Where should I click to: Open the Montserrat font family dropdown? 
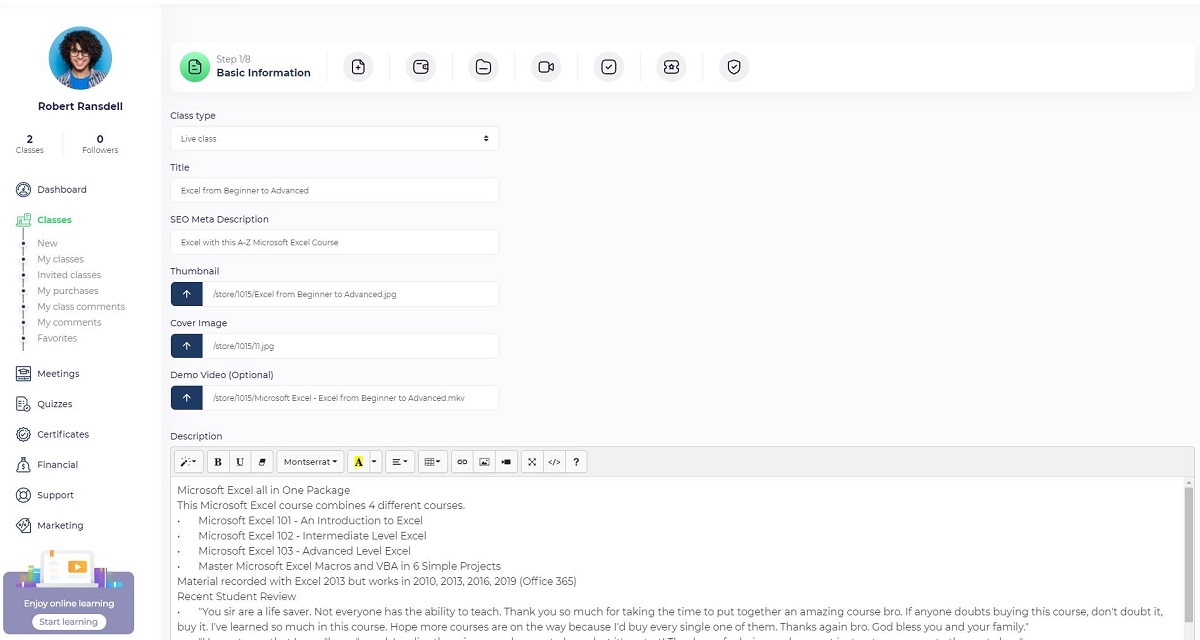pyautogui.click(x=310, y=462)
